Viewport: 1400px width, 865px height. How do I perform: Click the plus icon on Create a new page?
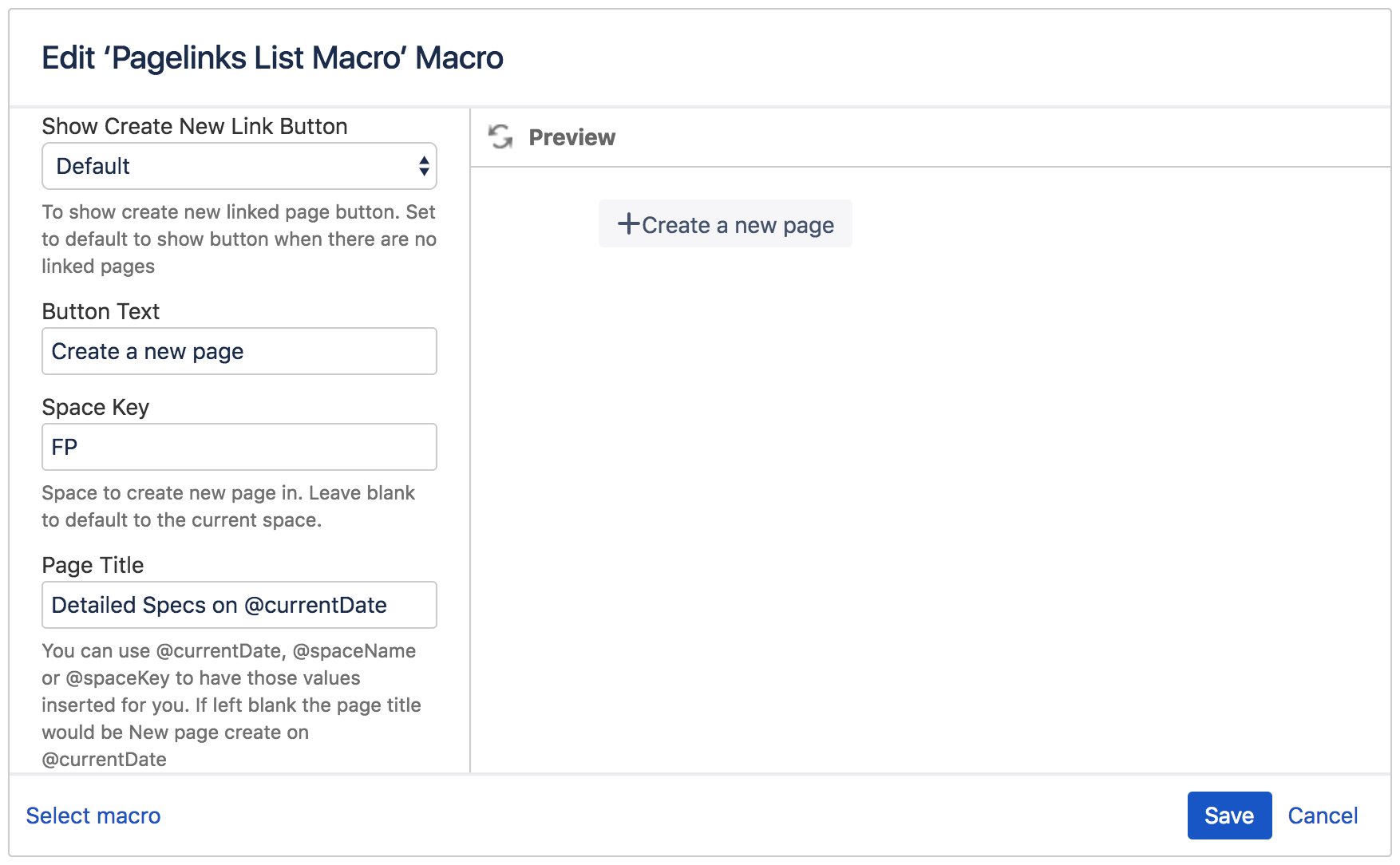tap(629, 224)
